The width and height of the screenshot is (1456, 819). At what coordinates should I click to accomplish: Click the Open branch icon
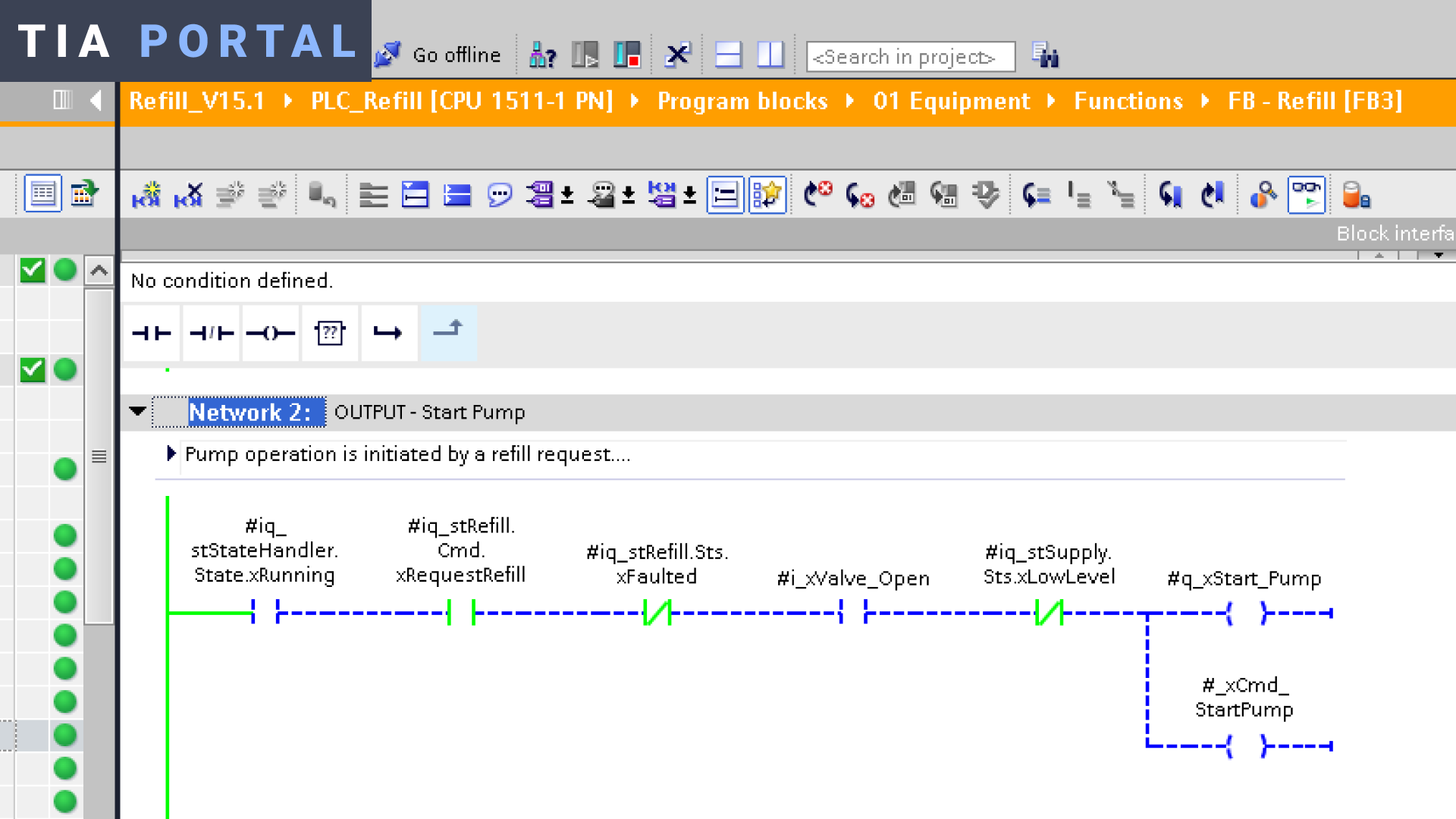click(389, 333)
